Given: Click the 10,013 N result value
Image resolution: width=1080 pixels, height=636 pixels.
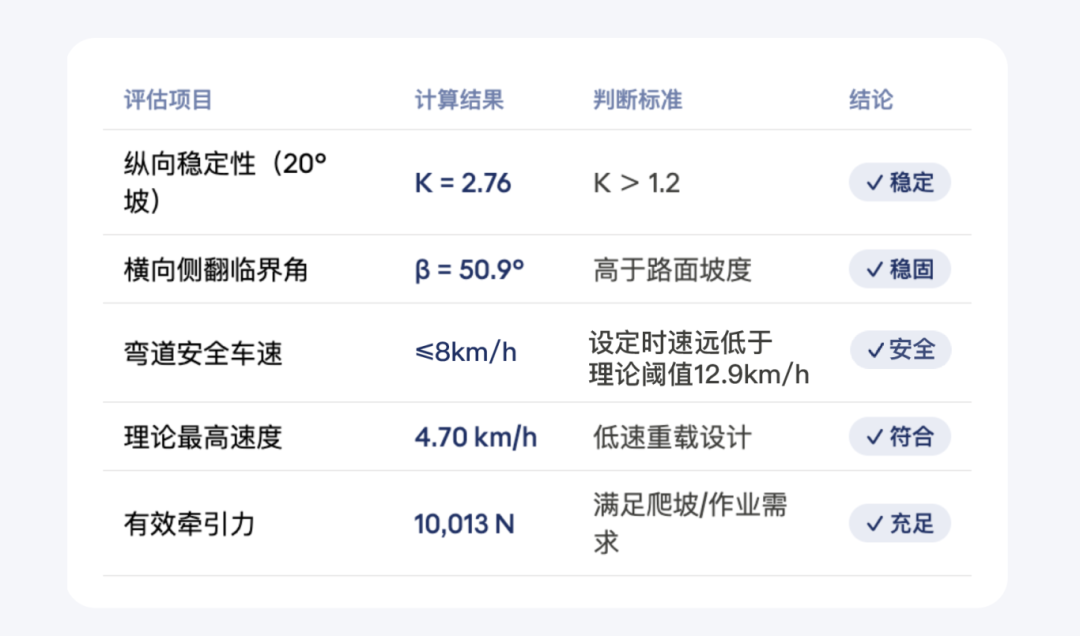Looking at the screenshot, I should pos(464,523).
